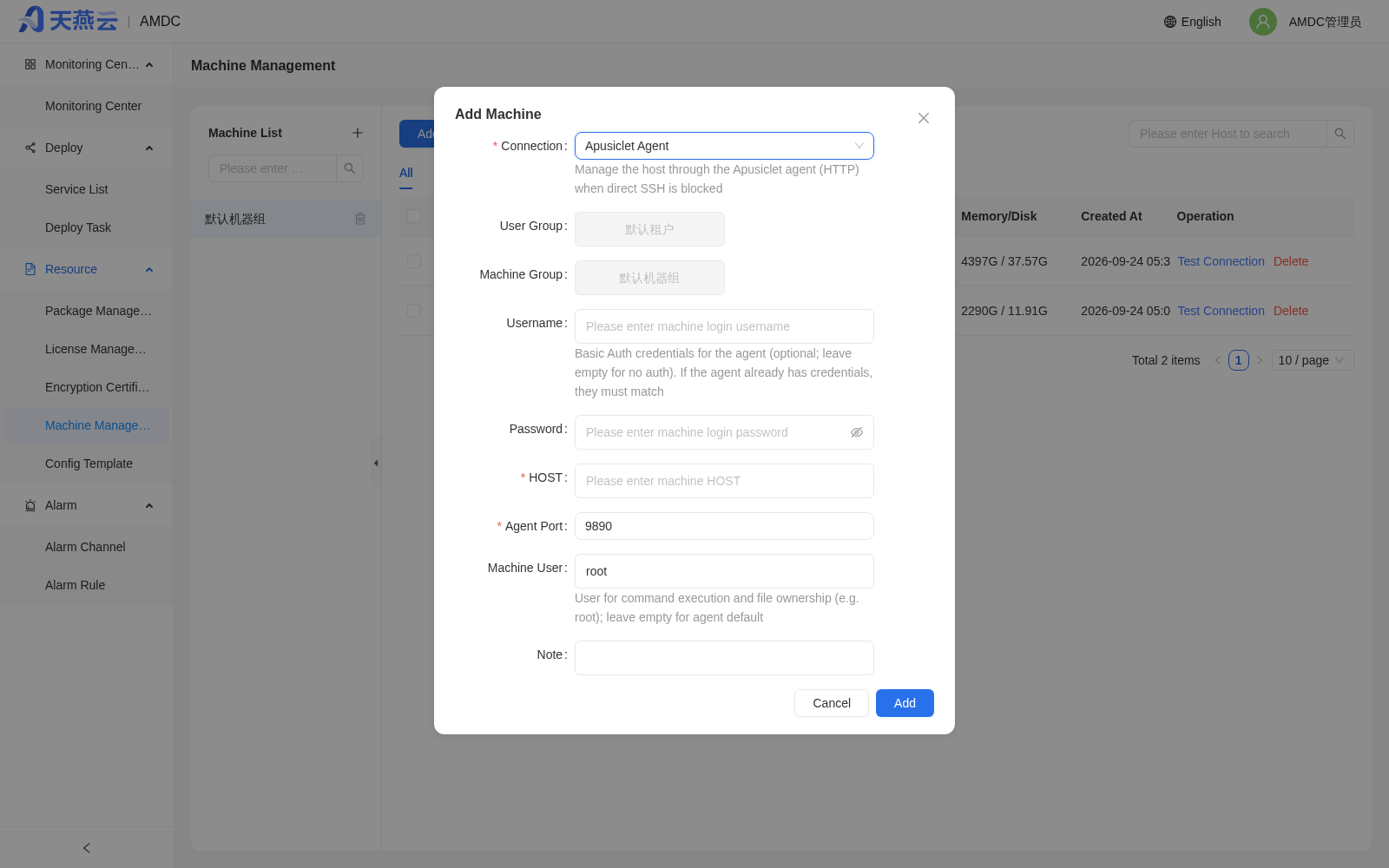Viewport: 1389px width, 868px height.
Task: Click the Deploy share icon in sidebar
Action: 30,148
